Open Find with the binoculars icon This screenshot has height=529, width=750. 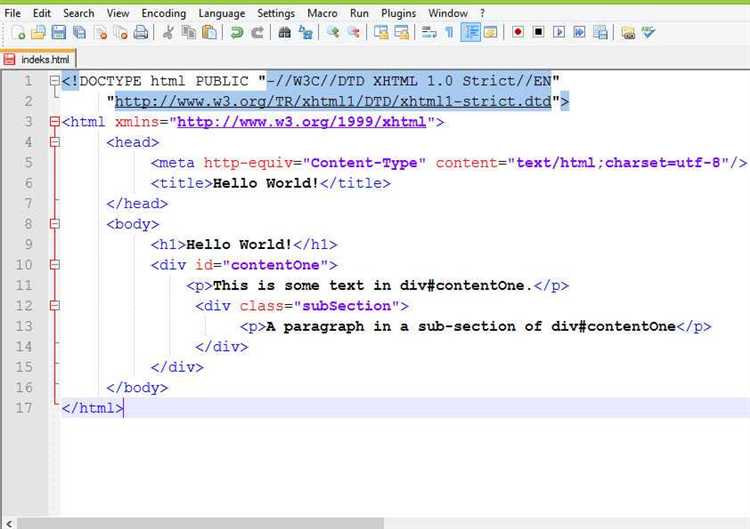[x=285, y=33]
